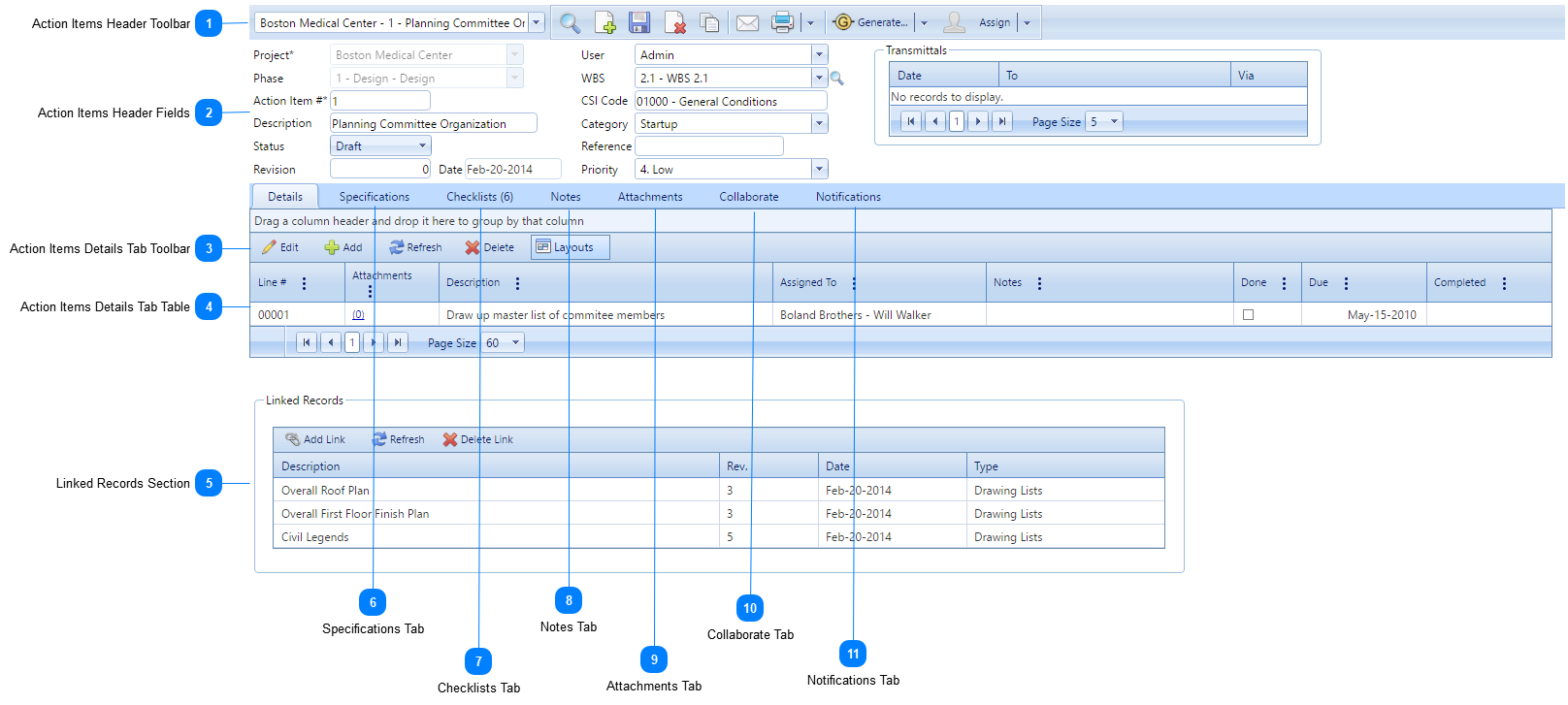Image resolution: width=1568 pixels, height=705 pixels.
Task: Open the Collaborate tab
Action: point(749,196)
